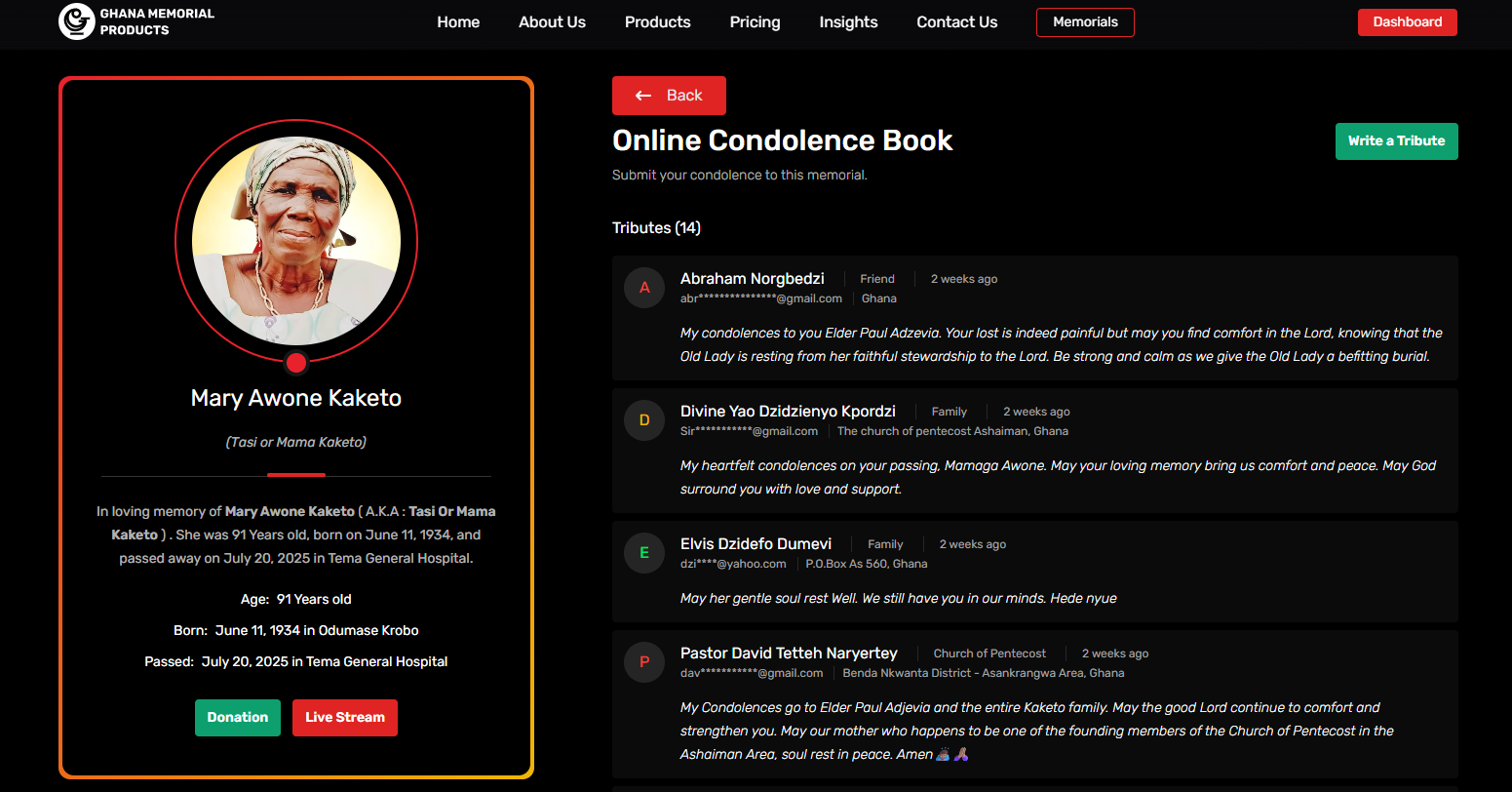Click the Mary Awone Kaketo name heading
The image size is (1512, 792).
(x=296, y=398)
